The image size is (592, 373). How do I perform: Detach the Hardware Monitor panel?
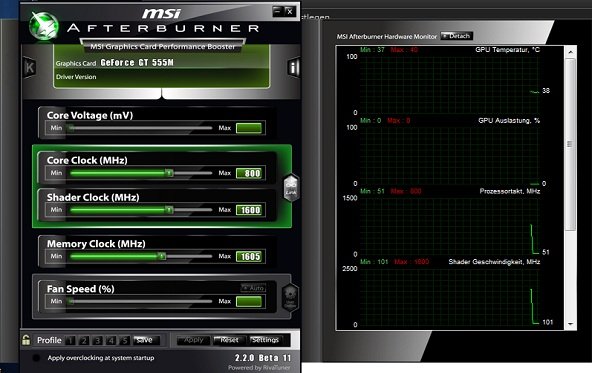point(456,36)
